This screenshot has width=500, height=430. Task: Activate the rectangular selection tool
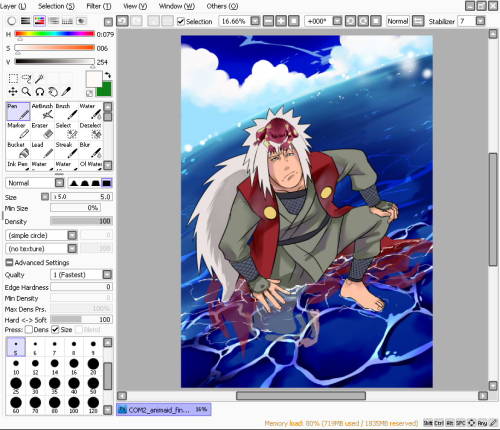(13, 79)
